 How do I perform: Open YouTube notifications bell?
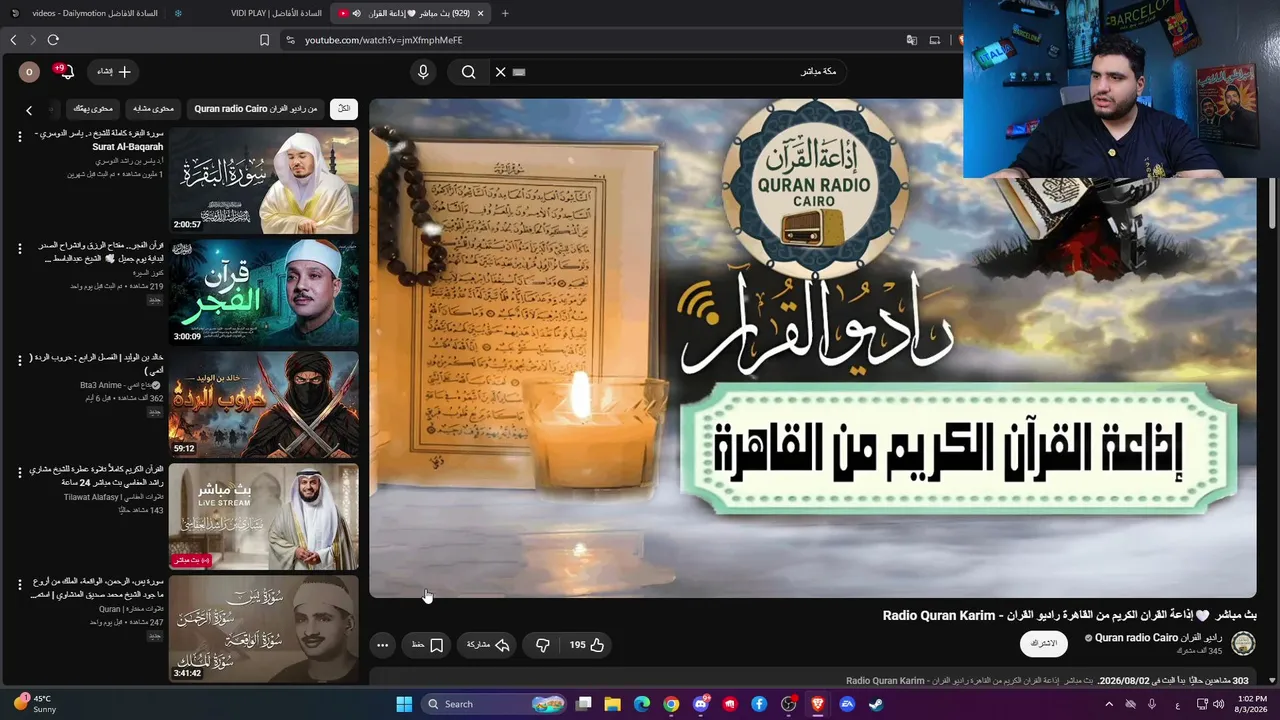(x=65, y=72)
